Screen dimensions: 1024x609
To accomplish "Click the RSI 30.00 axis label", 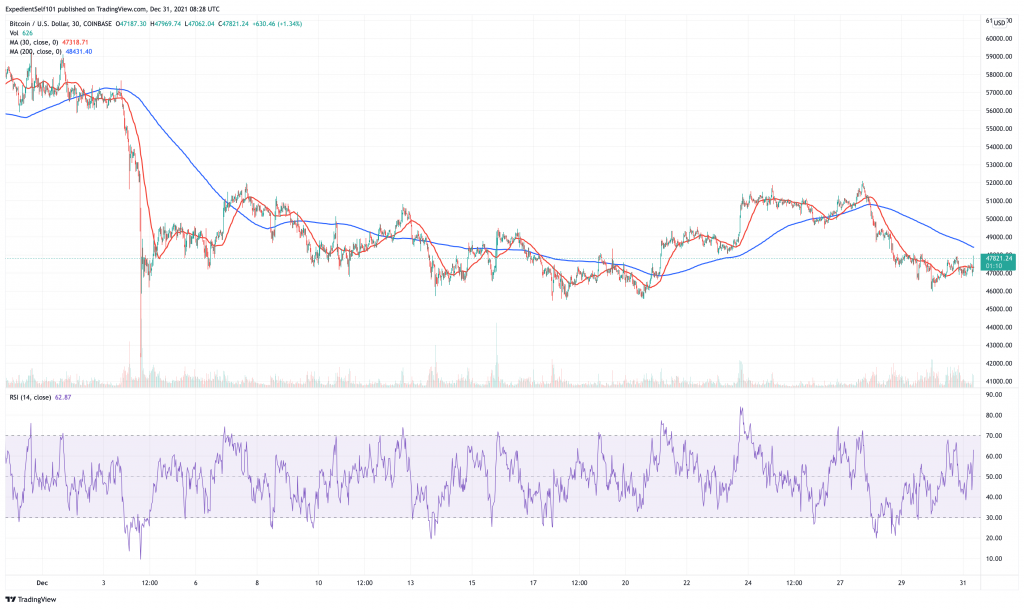I will pyautogui.click(x=994, y=518).
